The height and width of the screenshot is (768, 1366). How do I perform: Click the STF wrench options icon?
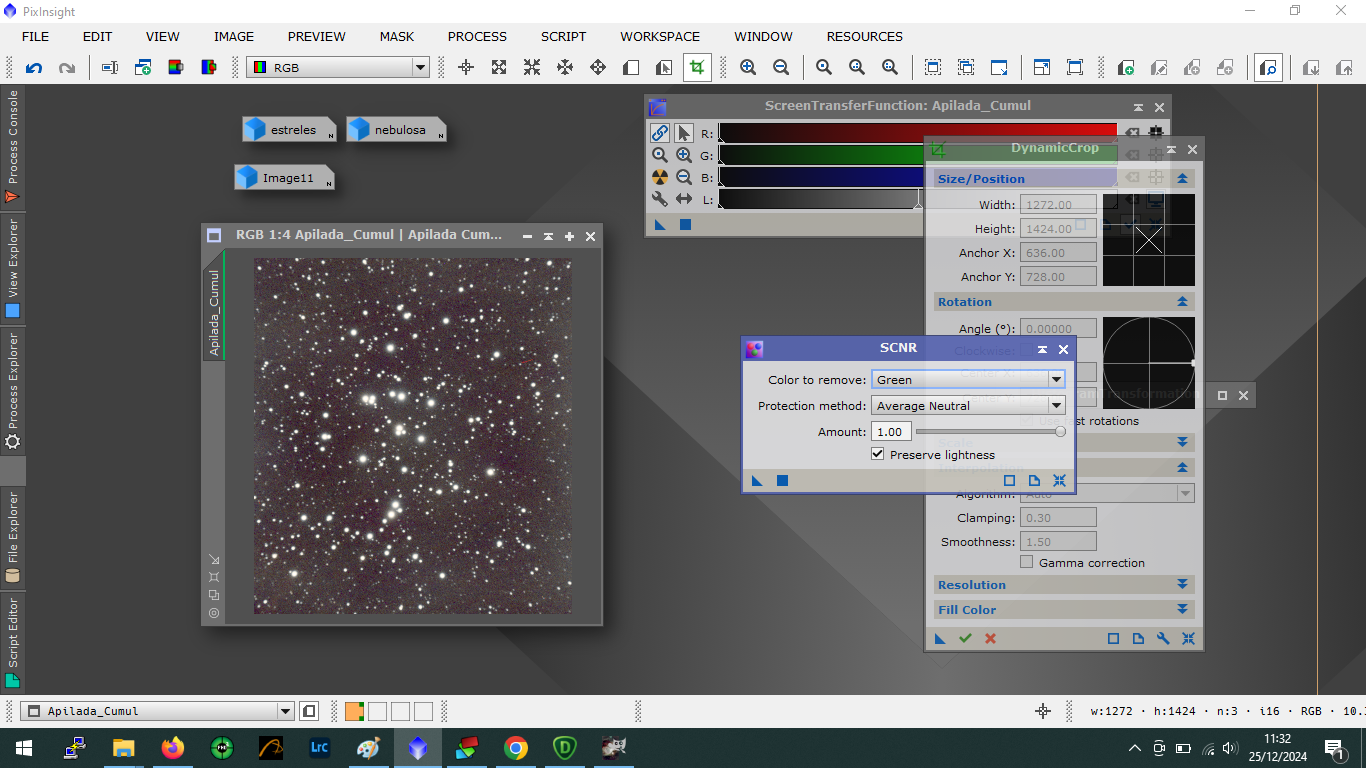(660, 199)
